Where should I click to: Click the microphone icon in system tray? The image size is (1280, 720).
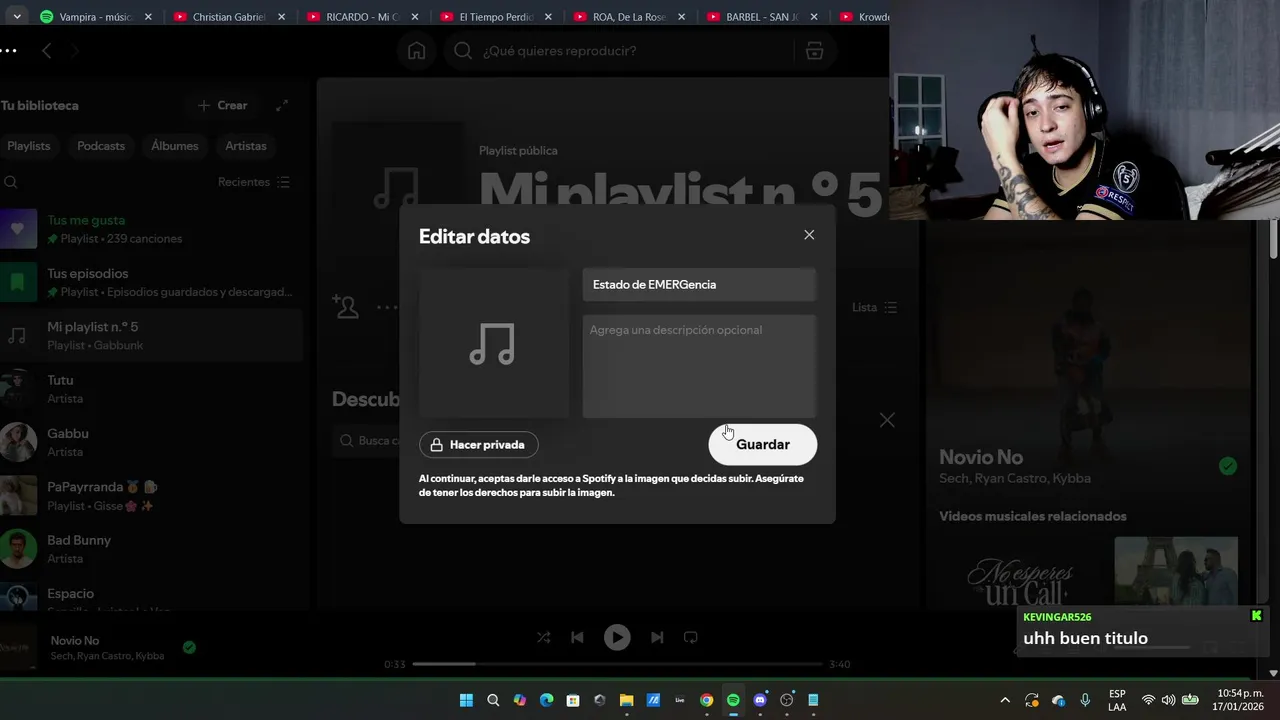coord(1085,700)
